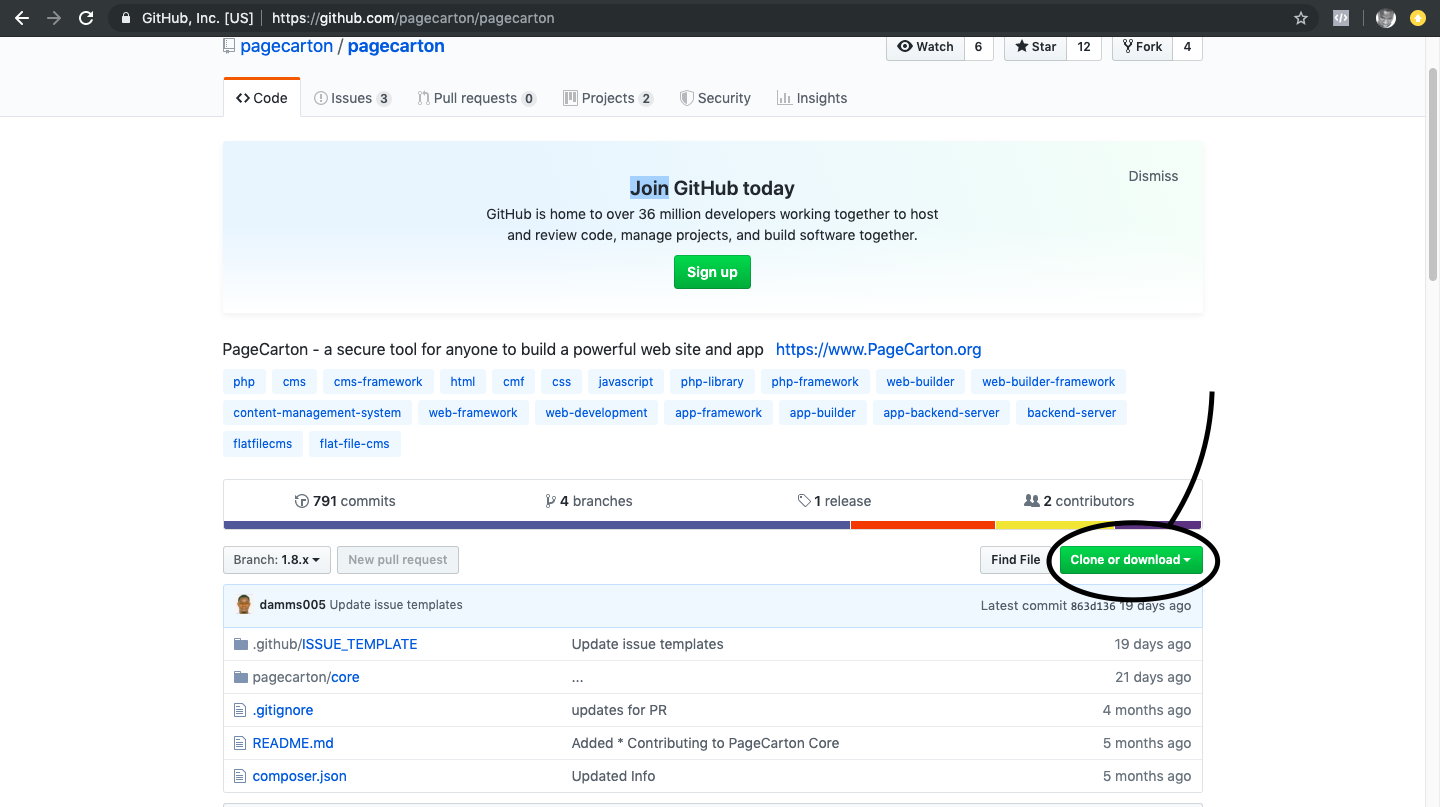Click the file icon next to composer.json
The image size is (1440, 807).
240,776
